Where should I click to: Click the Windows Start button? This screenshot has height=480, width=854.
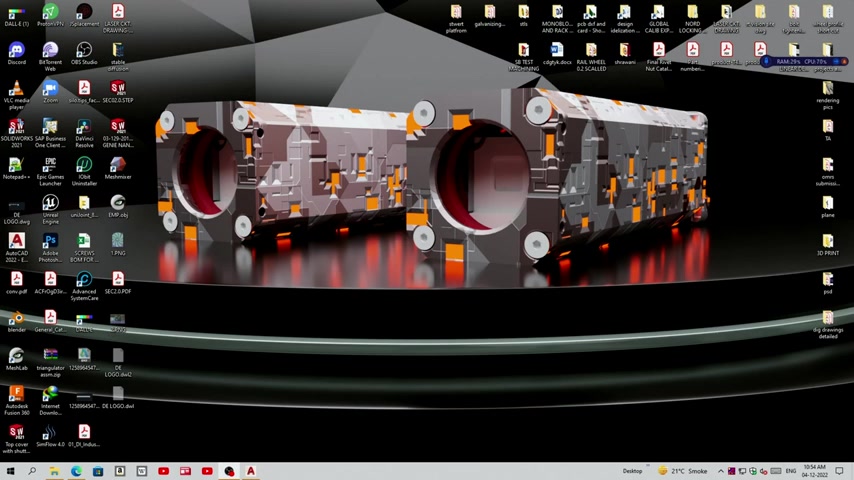point(10,471)
